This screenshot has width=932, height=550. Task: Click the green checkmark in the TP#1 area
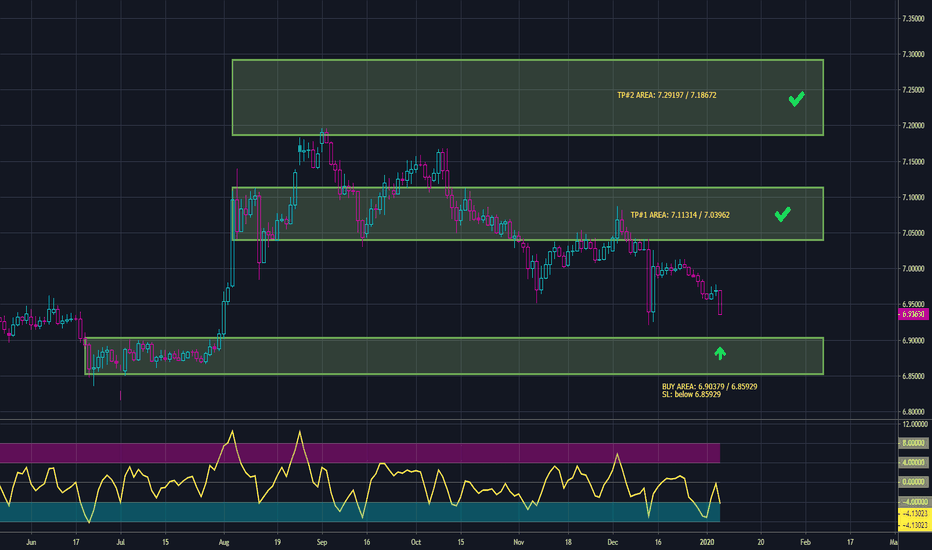[783, 214]
